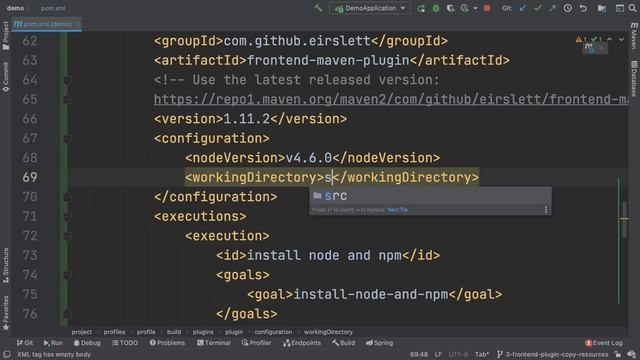Change LF line separator in status bar
Screen dimensions: 640x360
tap(438, 354)
